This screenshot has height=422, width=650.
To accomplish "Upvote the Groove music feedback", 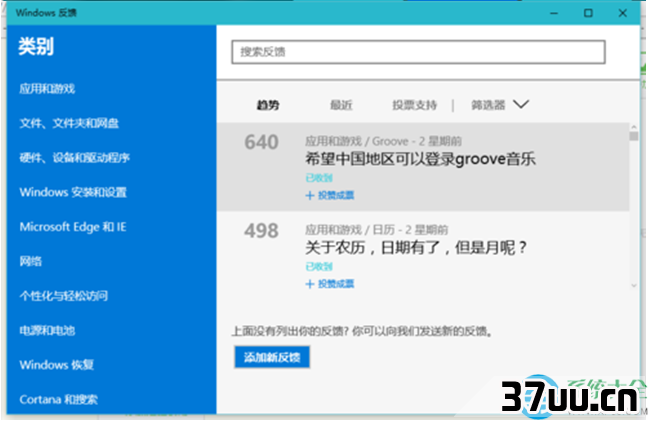I will pyautogui.click(x=330, y=195).
